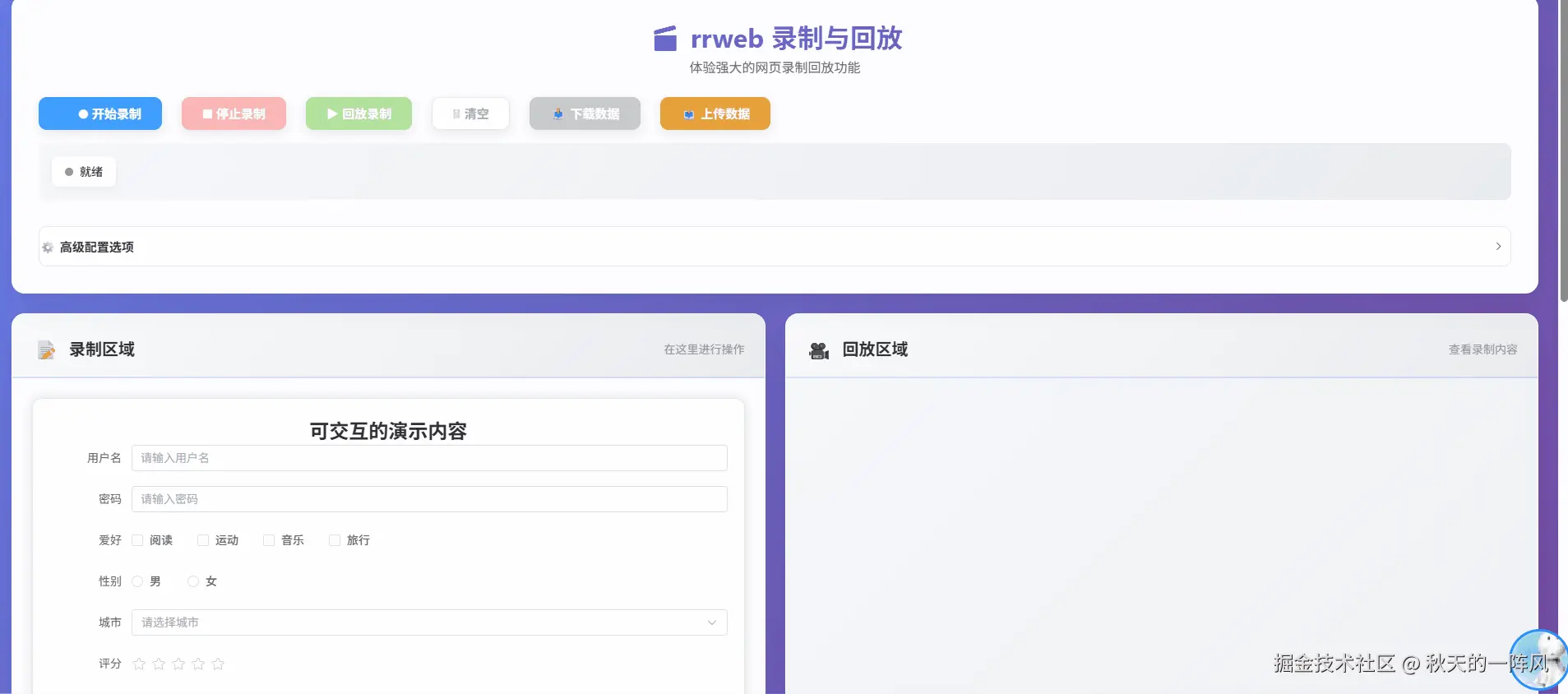
Task: Click the page vertical scrollbar
Action: [x=1563, y=150]
